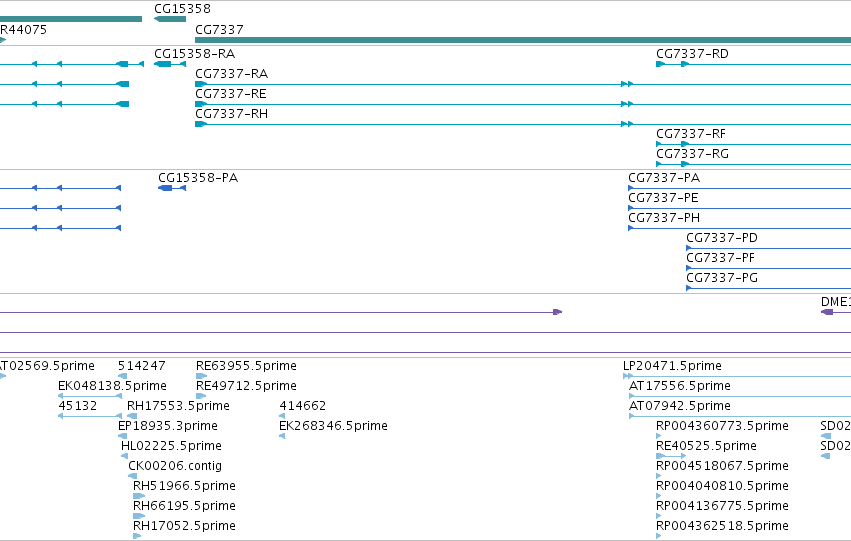Select the RH17553.5prime EST label
The height and width of the screenshot is (541, 851).
(179, 406)
